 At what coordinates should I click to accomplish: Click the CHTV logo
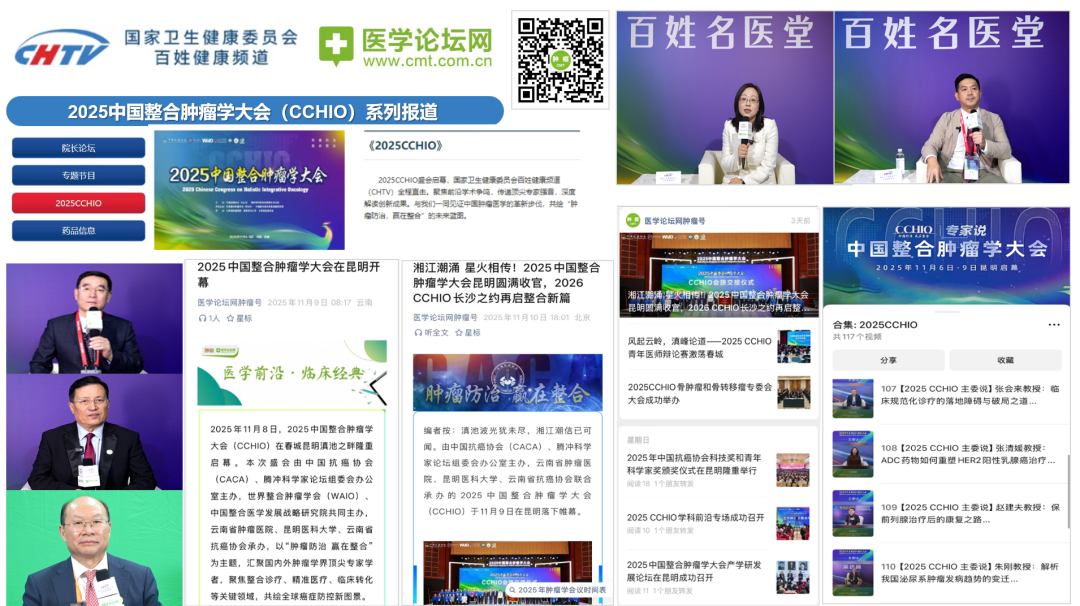pos(62,48)
